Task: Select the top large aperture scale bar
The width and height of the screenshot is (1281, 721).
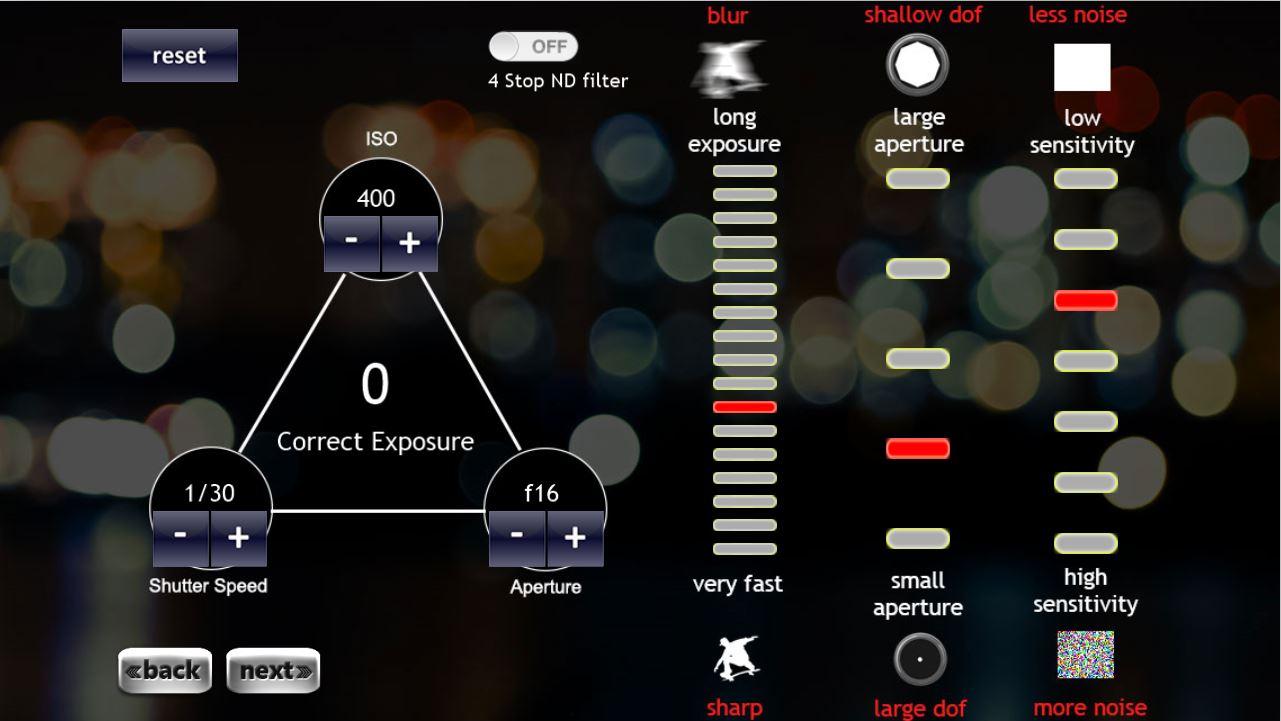Action: coord(917,179)
